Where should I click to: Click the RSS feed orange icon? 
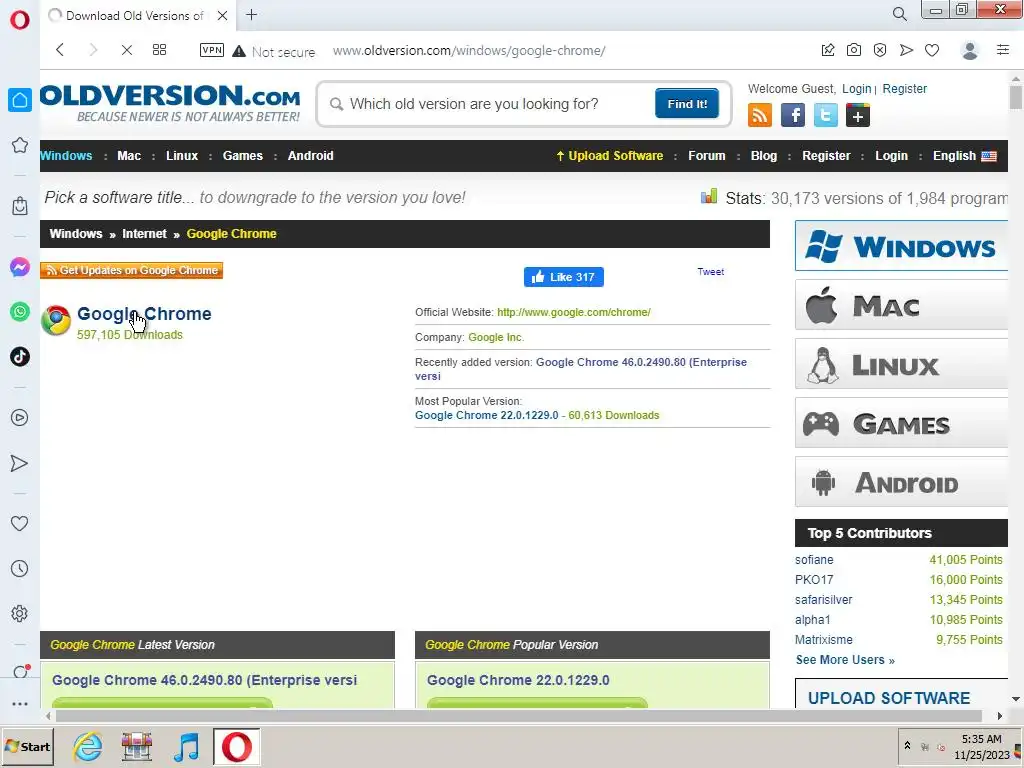pos(760,116)
